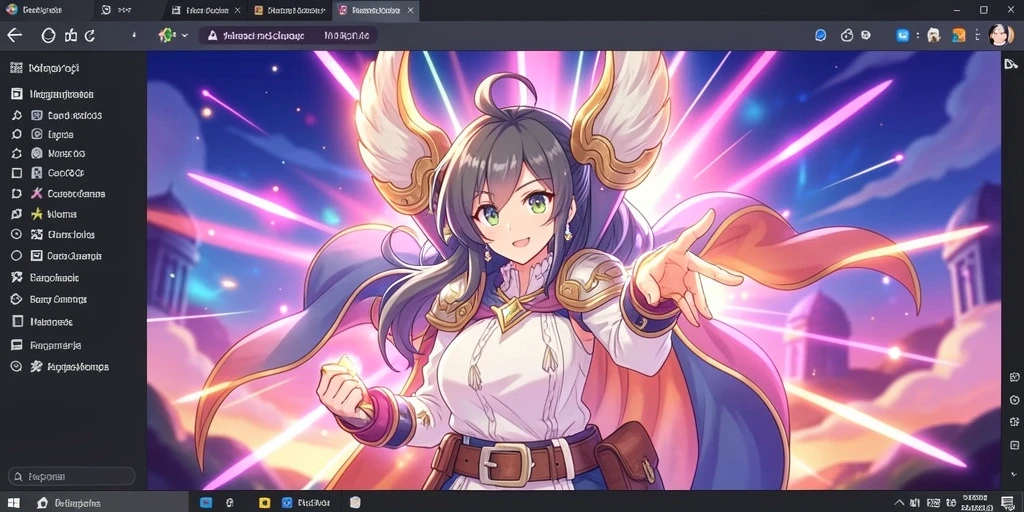Open the Windows Start button on the taskbar
1024x512 pixels.
point(13,503)
